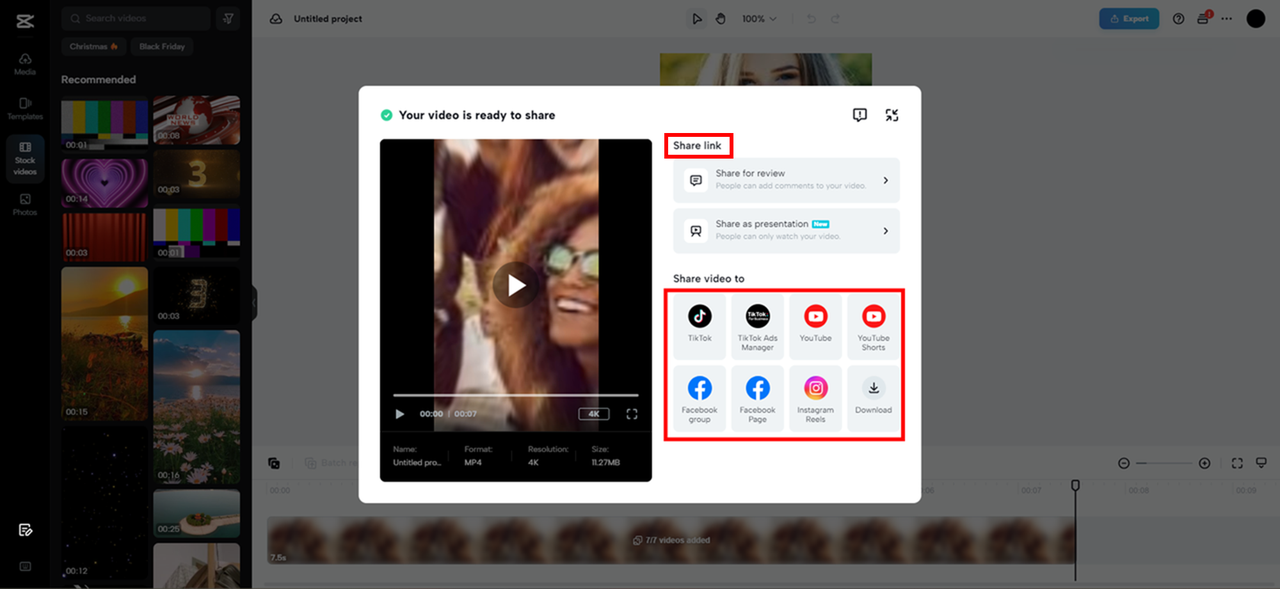Open the feedback icon in the share dialog
This screenshot has width=1280, height=589.
859,114
